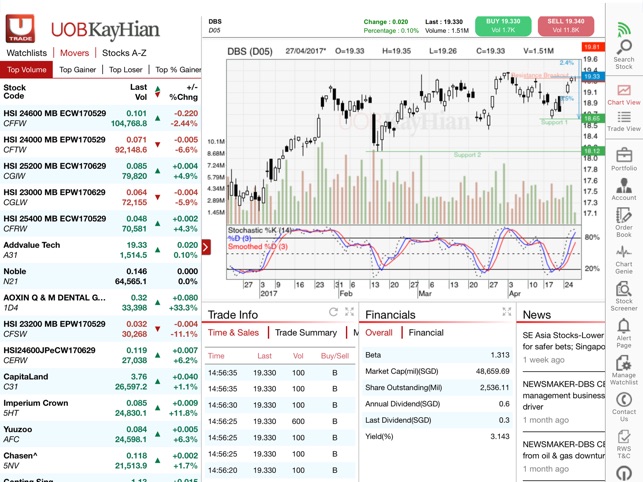Select the Noble N21 stock row

coord(100,276)
